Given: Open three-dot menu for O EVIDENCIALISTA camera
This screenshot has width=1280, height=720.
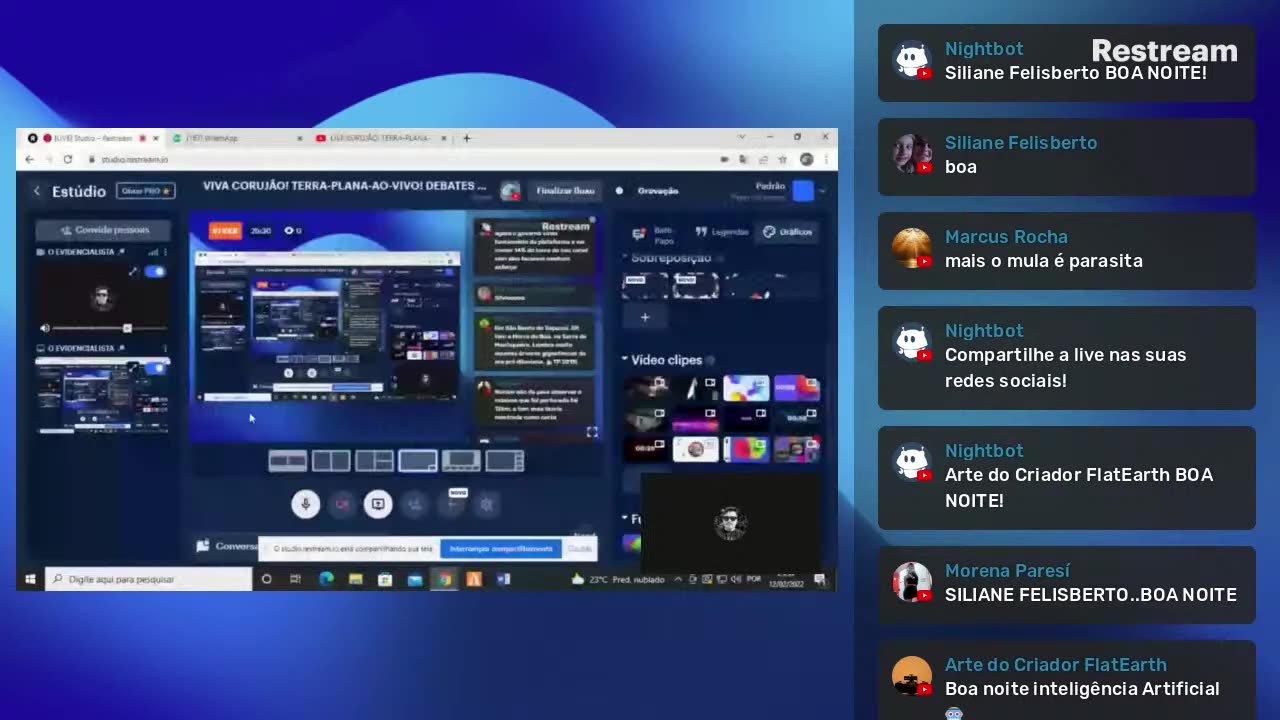Looking at the screenshot, I should tap(165, 252).
